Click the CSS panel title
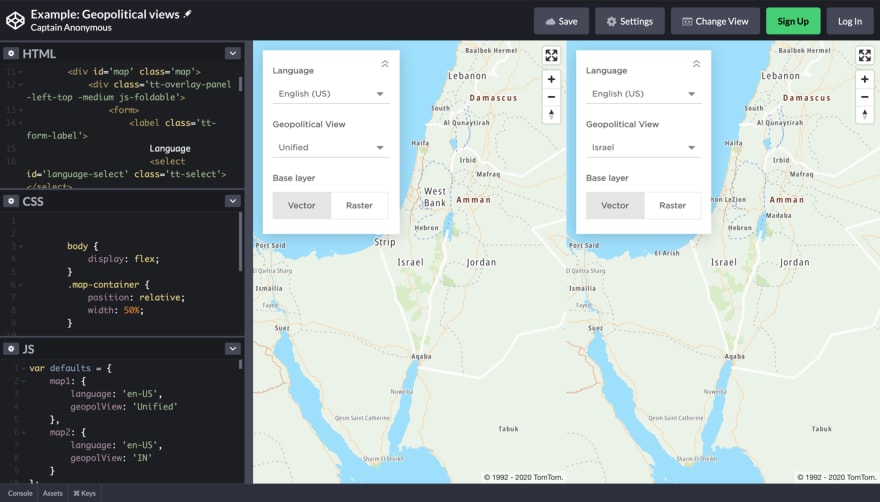 pos(33,202)
